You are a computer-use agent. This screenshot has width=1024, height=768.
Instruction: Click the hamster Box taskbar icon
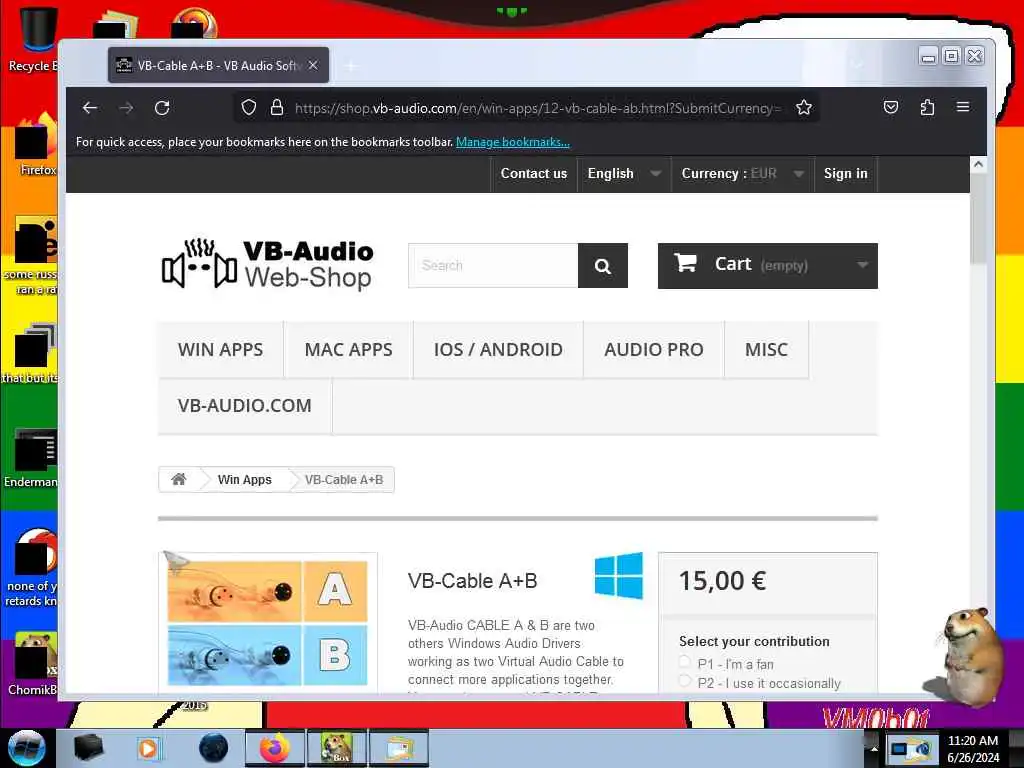pos(336,748)
